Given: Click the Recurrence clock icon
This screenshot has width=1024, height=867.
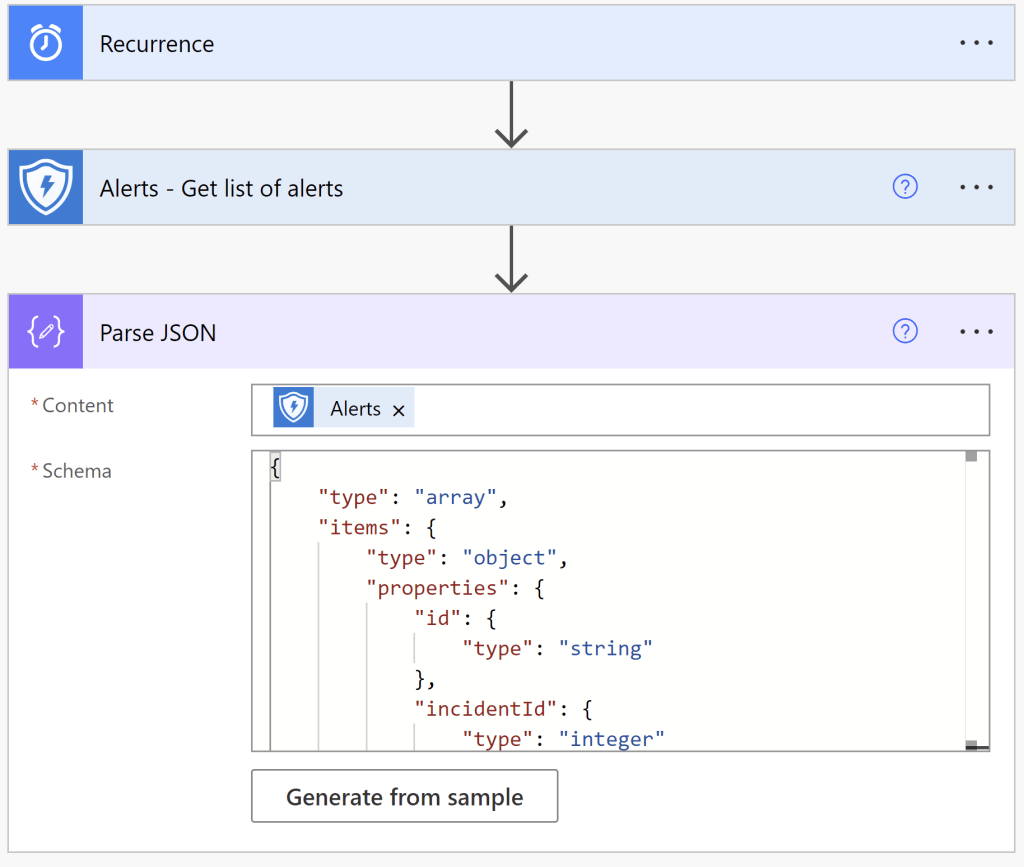Looking at the screenshot, I should (x=45, y=43).
